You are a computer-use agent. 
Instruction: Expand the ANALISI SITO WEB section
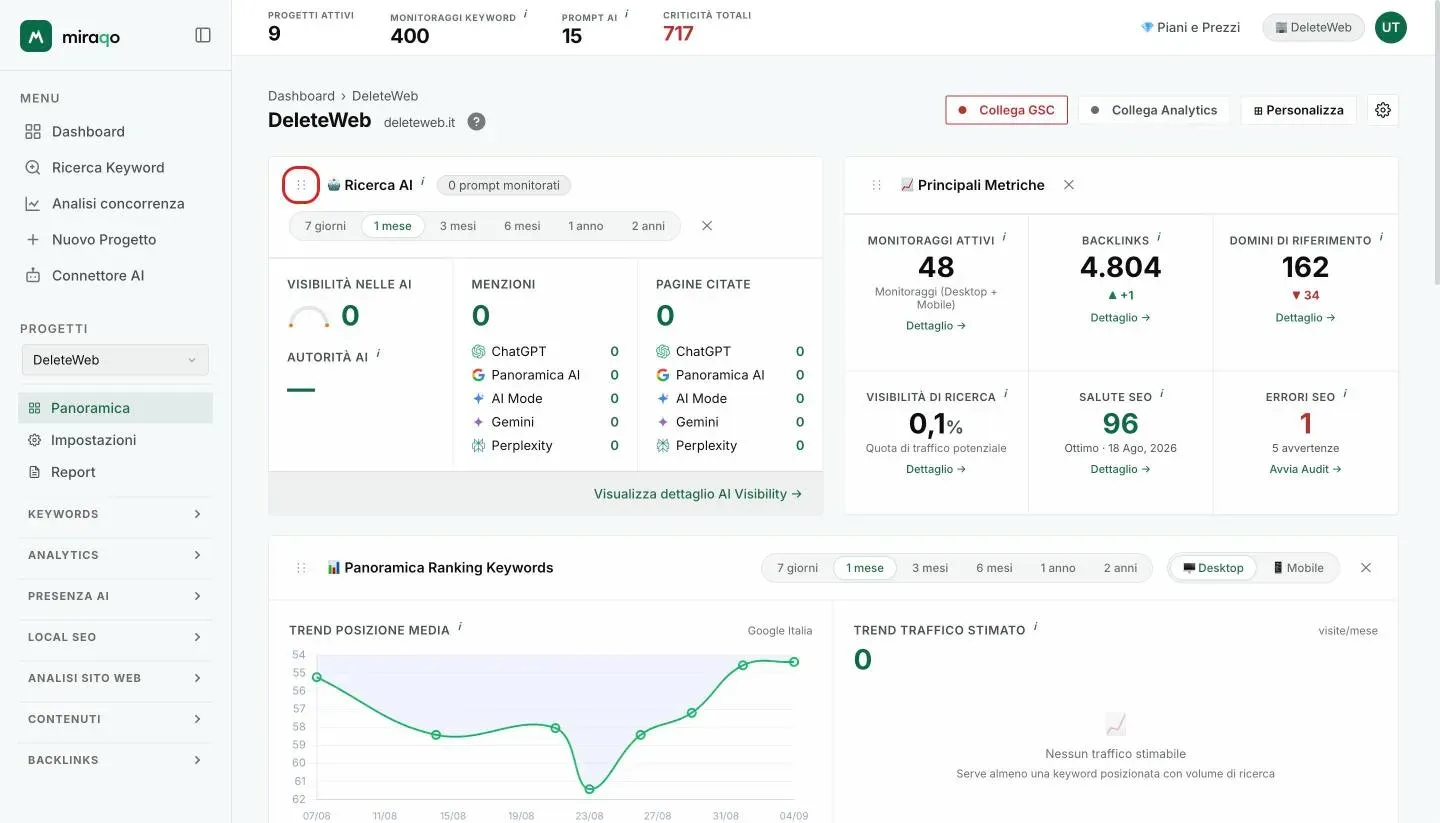(x=115, y=678)
